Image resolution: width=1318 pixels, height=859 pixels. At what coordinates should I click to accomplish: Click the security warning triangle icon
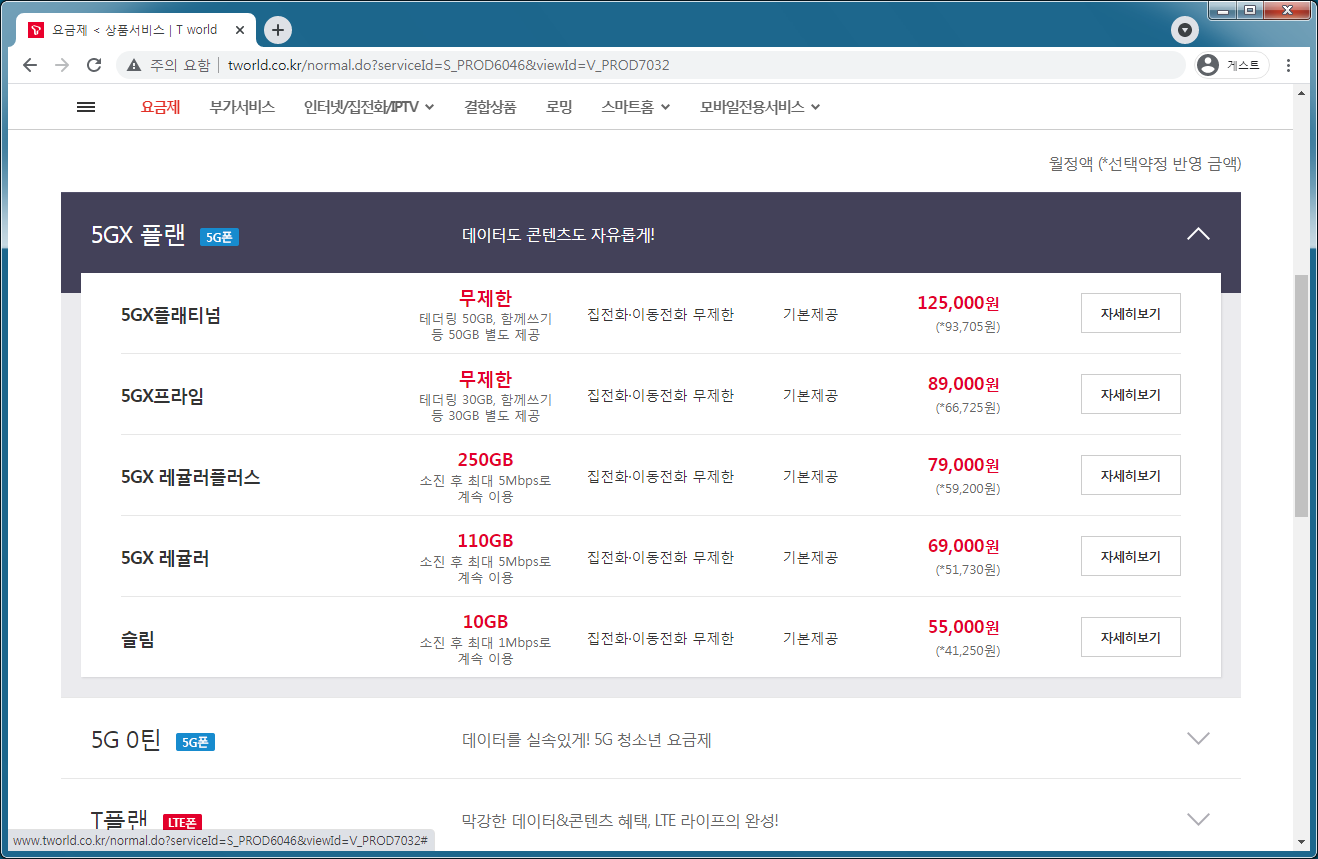coord(134,65)
